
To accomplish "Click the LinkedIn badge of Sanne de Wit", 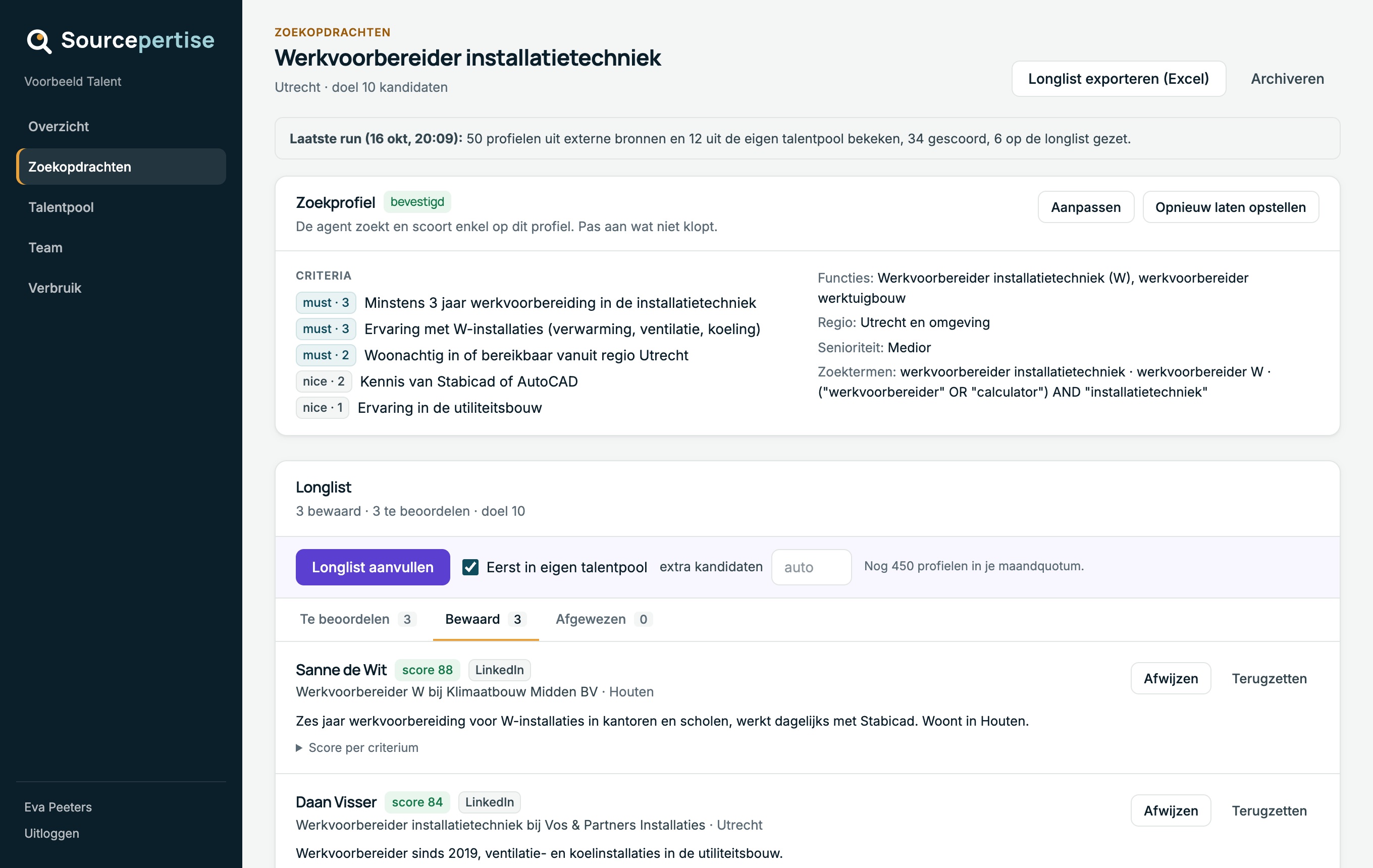I will [500, 670].
